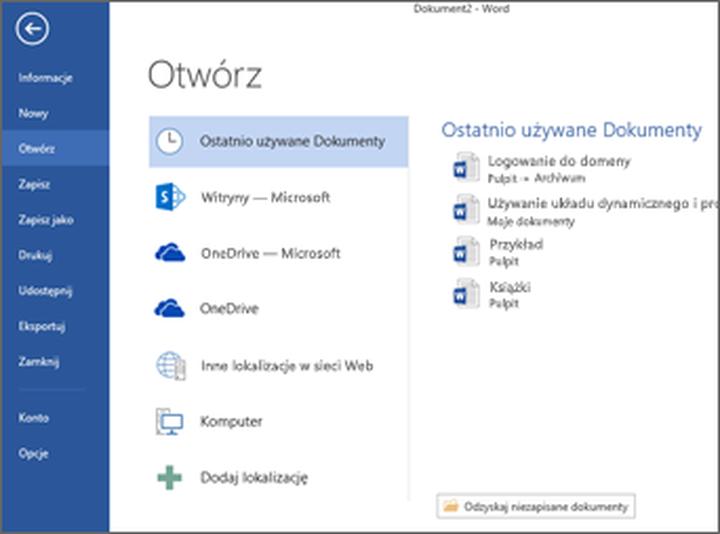The height and width of the screenshot is (534, 720).
Task: Click the OneDrive — Microsoft cloud icon
Action: click(170, 253)
